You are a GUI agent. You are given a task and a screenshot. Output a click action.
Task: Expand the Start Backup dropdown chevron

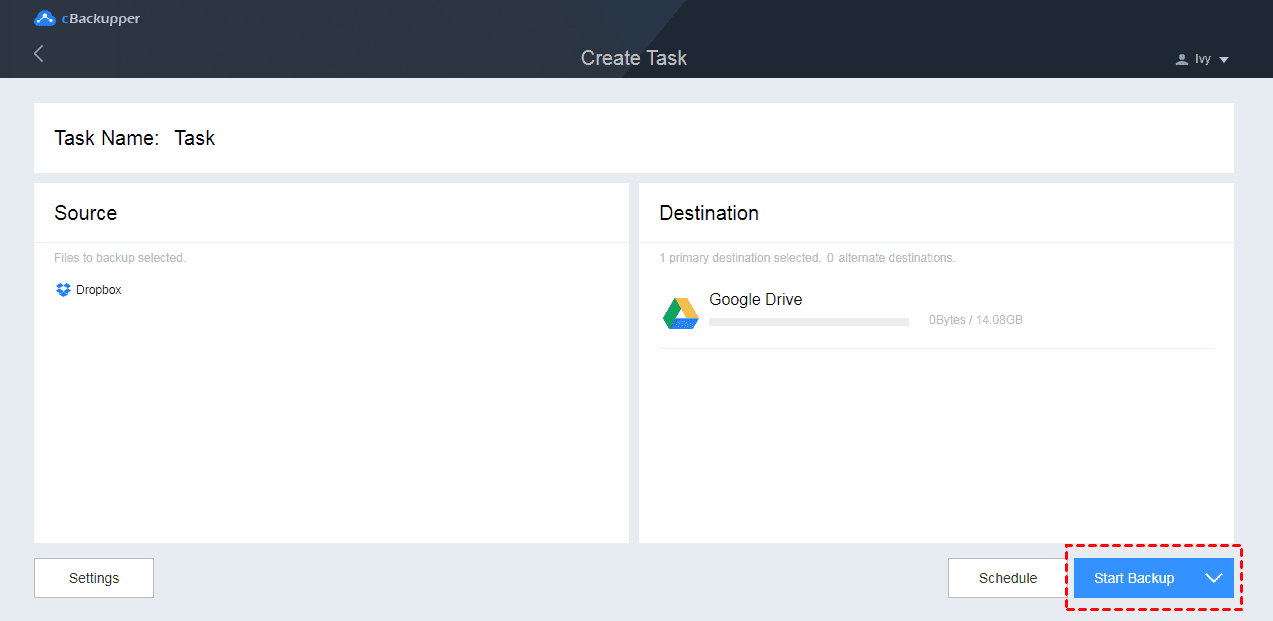pyautogui.click(x=1214, y=578)
